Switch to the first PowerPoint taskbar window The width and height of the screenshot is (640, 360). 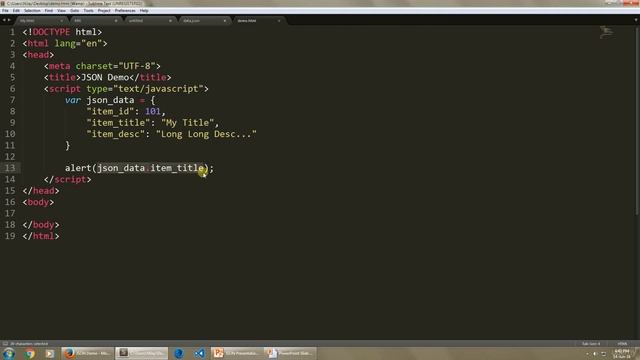pos(237,353)
